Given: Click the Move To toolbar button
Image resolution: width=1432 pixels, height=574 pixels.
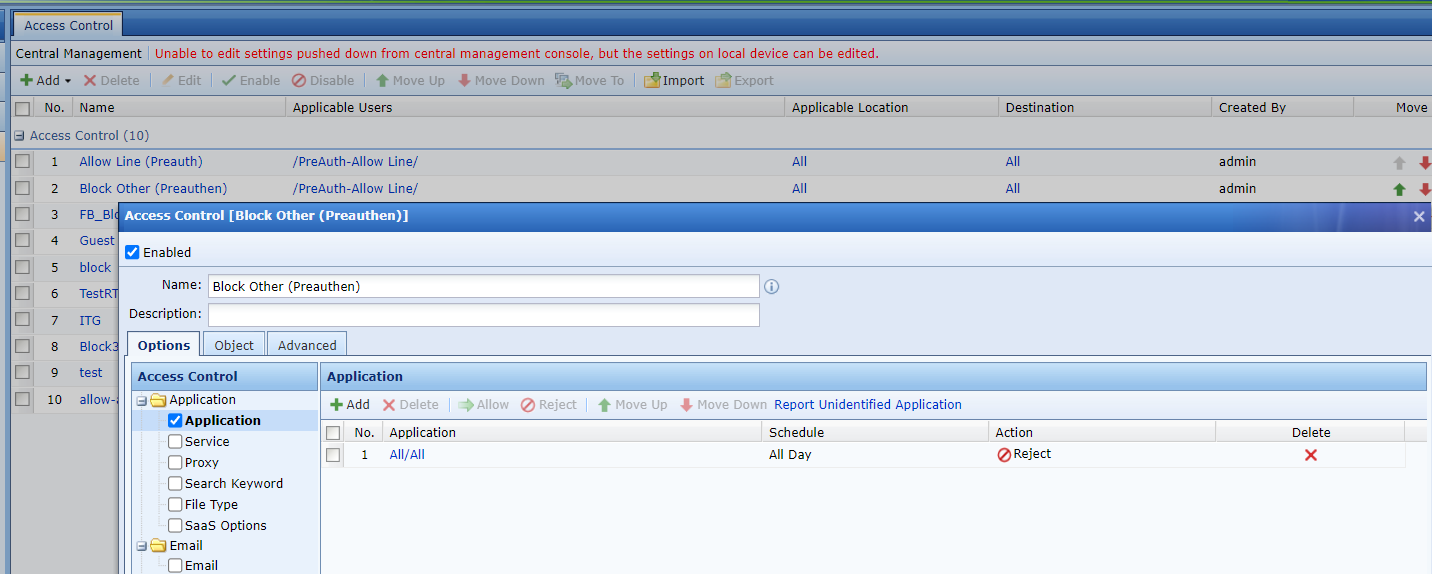Looking at the screenshot, I should (x=590, y=81).
